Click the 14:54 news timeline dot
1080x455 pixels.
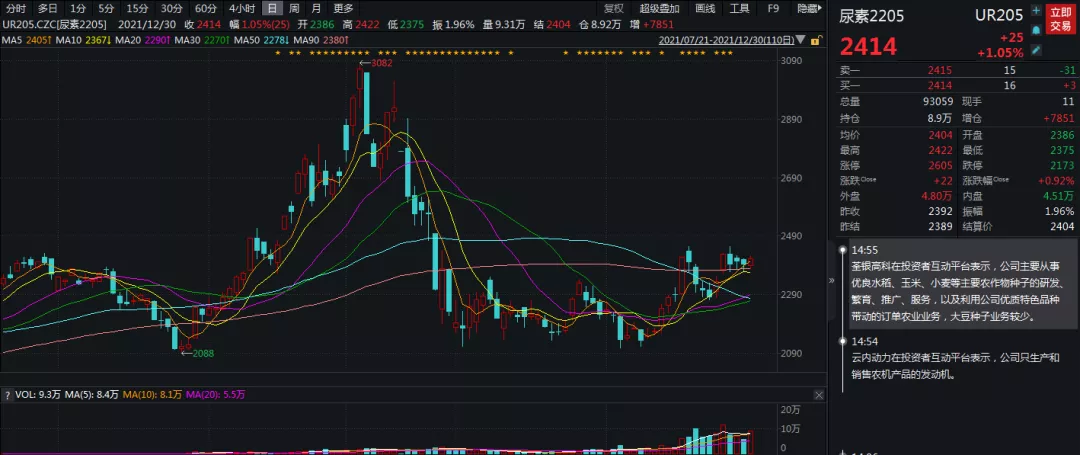pyautogui.click(x=842, y=341)
